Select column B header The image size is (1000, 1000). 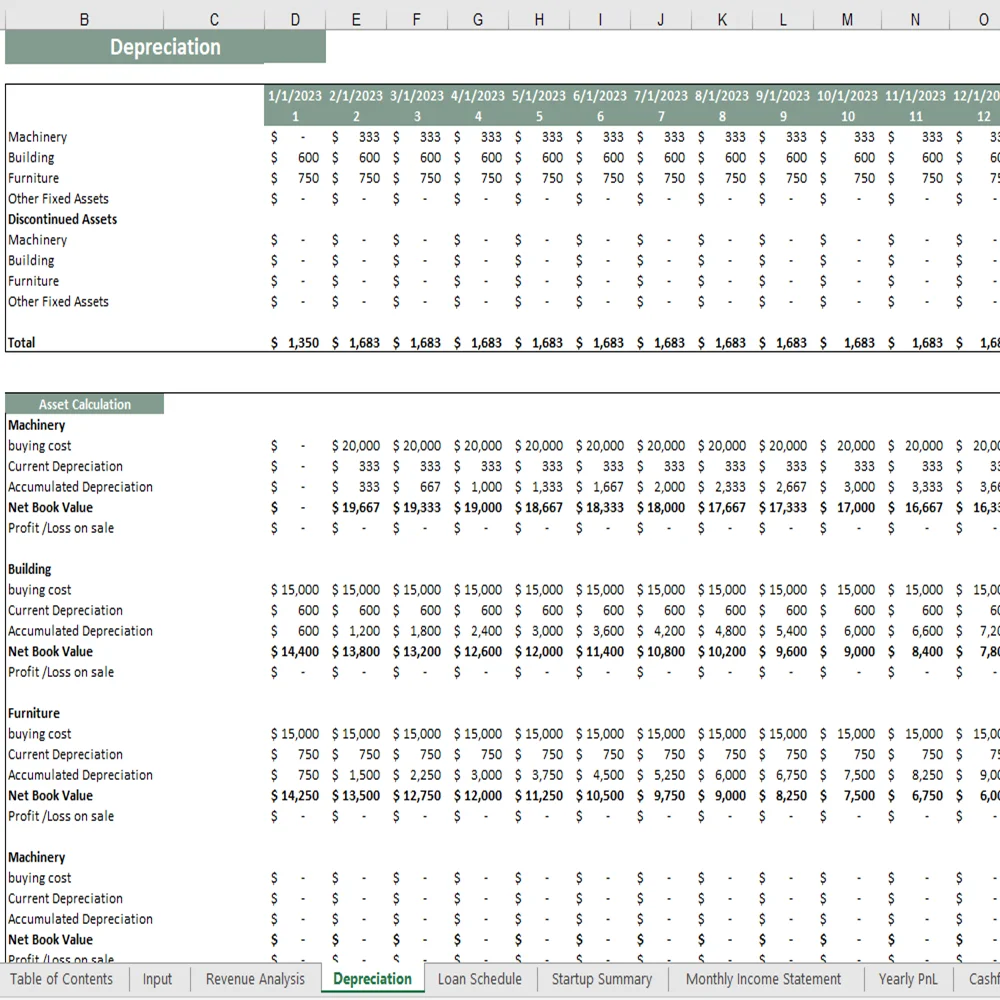click(x=84, y=19)
